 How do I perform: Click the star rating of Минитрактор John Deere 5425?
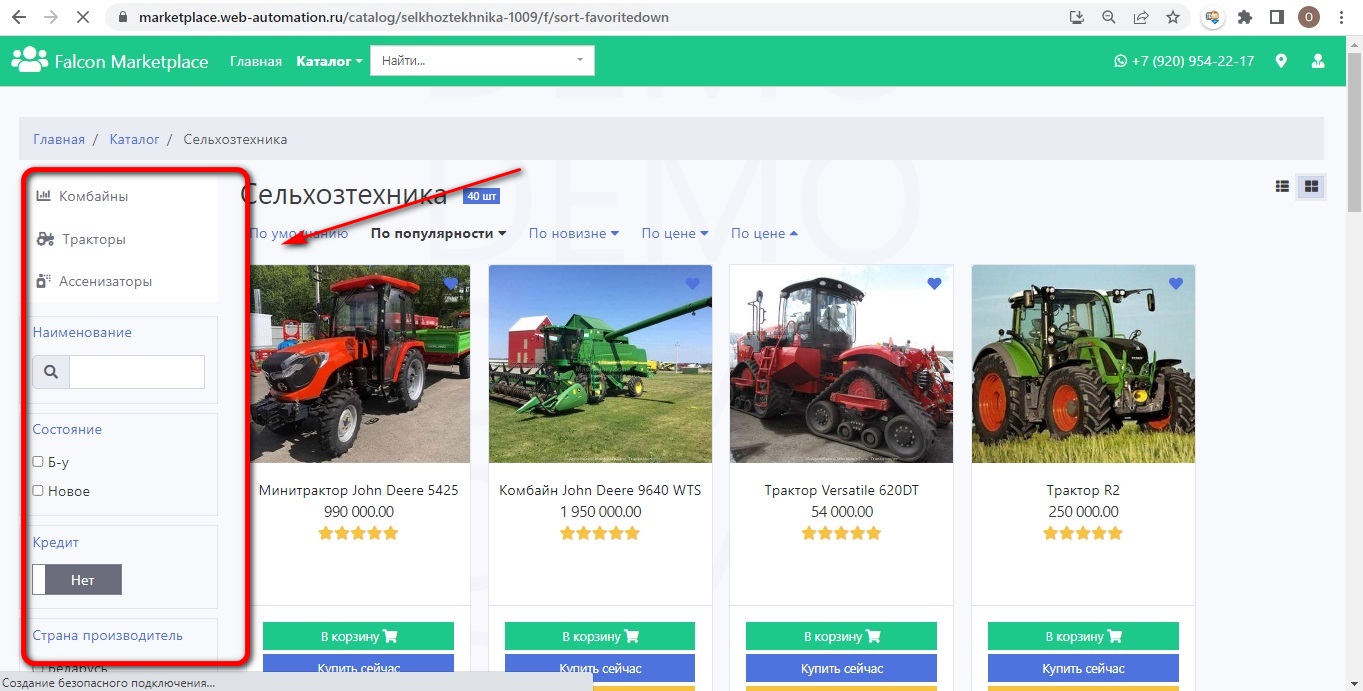coord(358,533)
